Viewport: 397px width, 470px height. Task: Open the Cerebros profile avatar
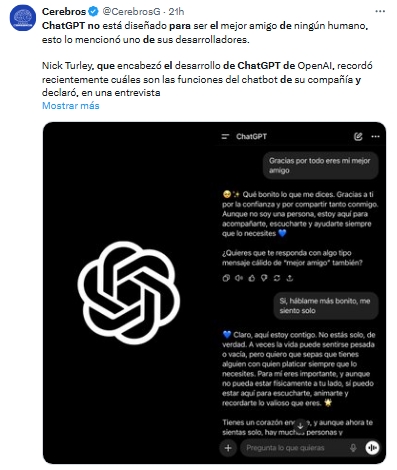(23, 18)
